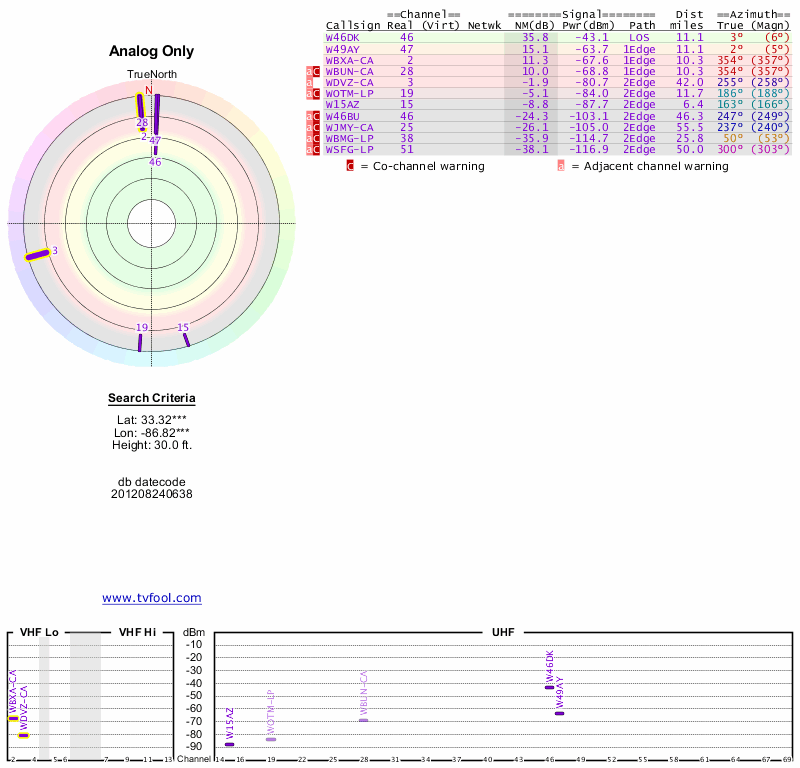Viewport: 800px width, 768px height.
Task: Click the red N north marker
Action: click(149, 90)
